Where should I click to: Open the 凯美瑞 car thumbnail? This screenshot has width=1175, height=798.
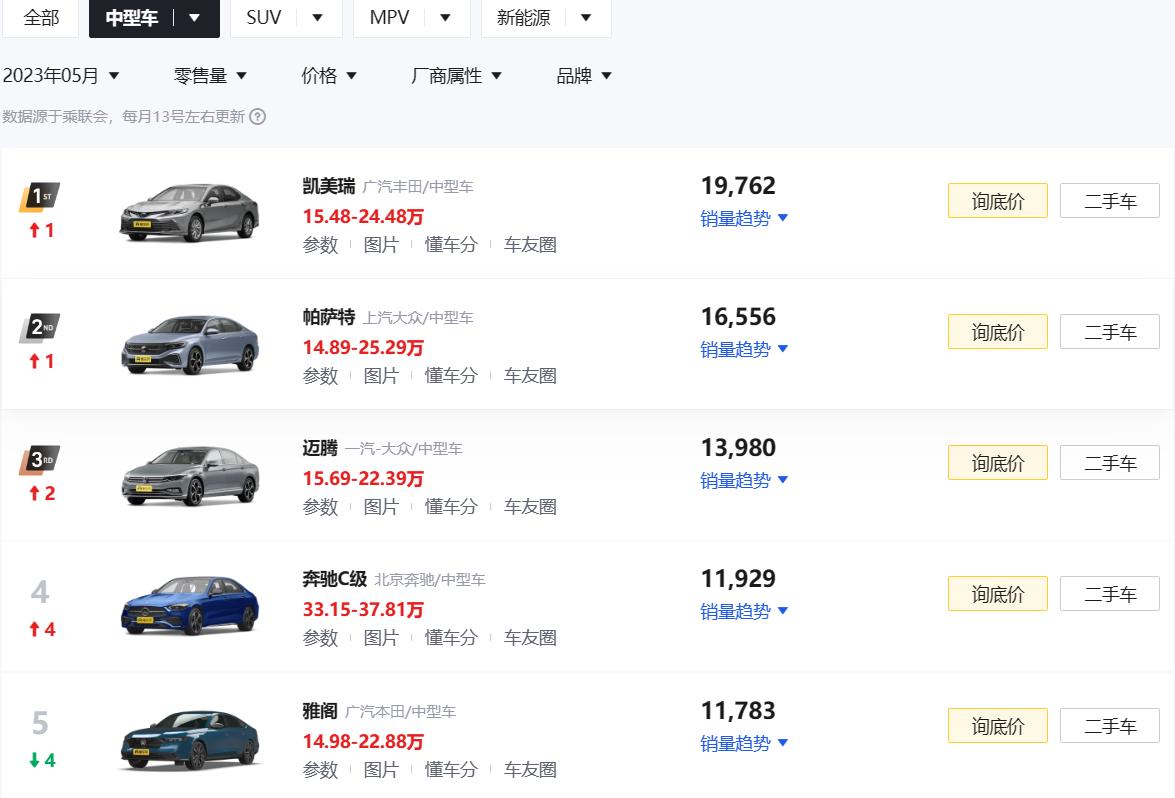(189, 213)
